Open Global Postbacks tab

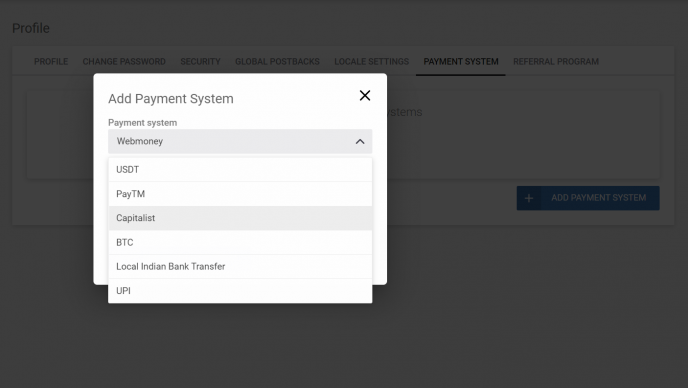277,61
